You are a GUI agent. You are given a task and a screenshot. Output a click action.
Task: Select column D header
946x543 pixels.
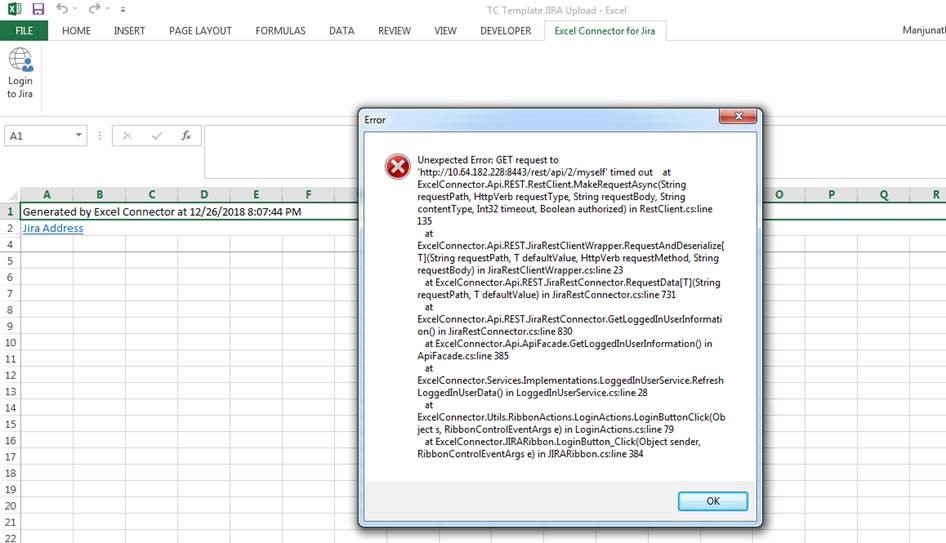click(x=204, y=194)
